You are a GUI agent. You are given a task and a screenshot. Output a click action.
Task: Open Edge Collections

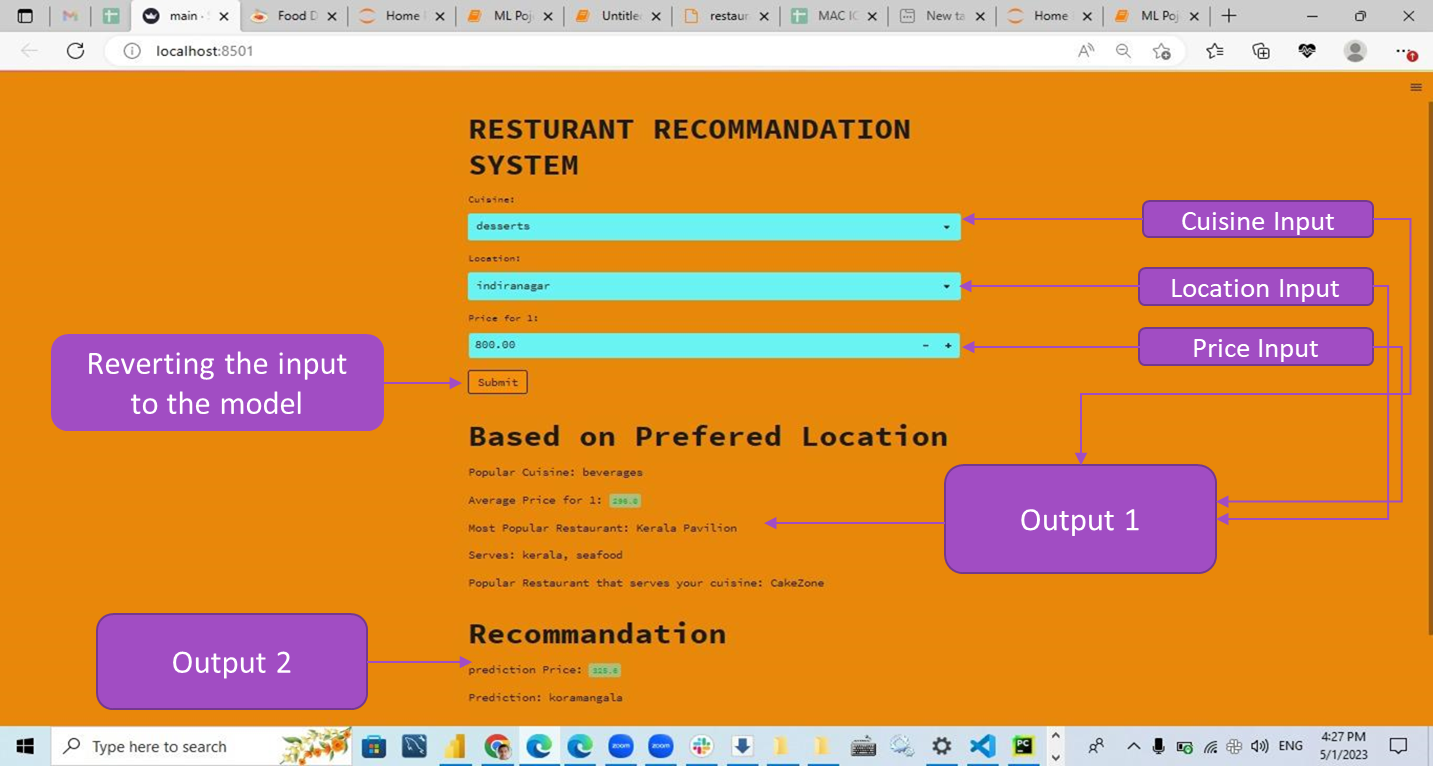click(x=1260, y=51)
